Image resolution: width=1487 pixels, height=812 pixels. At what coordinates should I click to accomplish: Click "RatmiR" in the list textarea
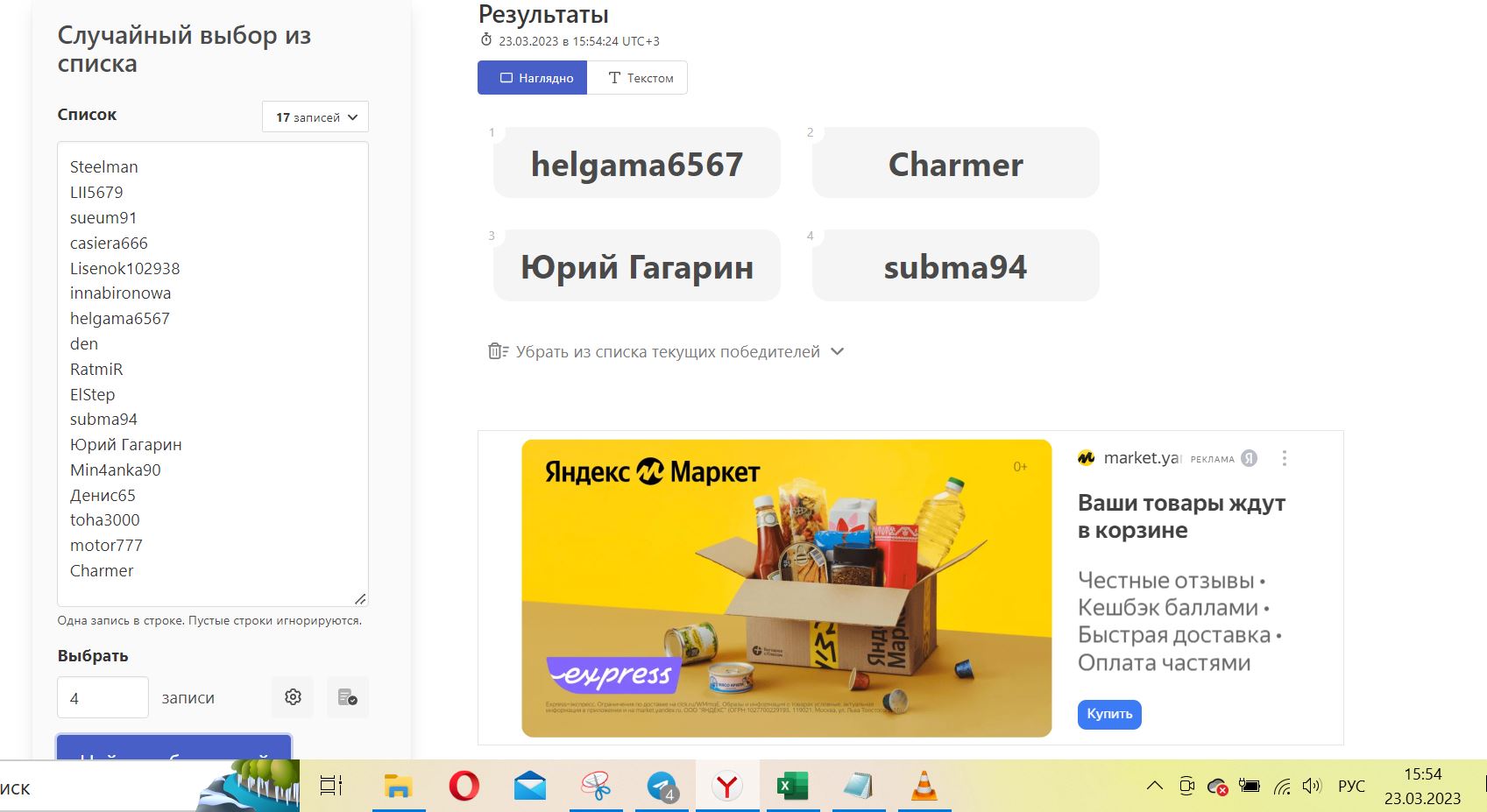pyautogui.click(x=96, y=369)
